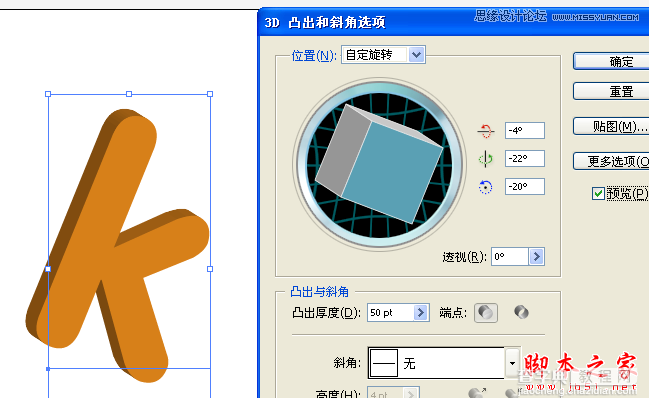Click the 3D dialog title bar
Image resolution: width=649 pixels, height=398 pixels.
click(x=453, y=22)
